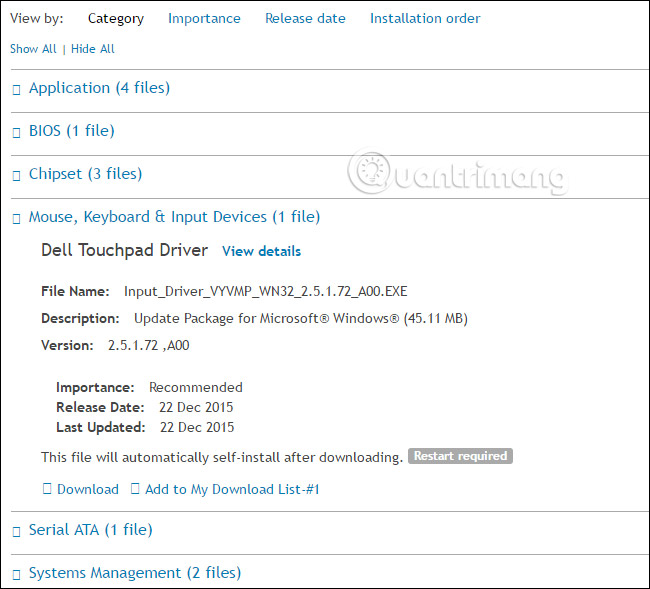Viewport: 650px width, 589px height.
Task: Click icon beside Add to My Download List
Action: (135, 489)
